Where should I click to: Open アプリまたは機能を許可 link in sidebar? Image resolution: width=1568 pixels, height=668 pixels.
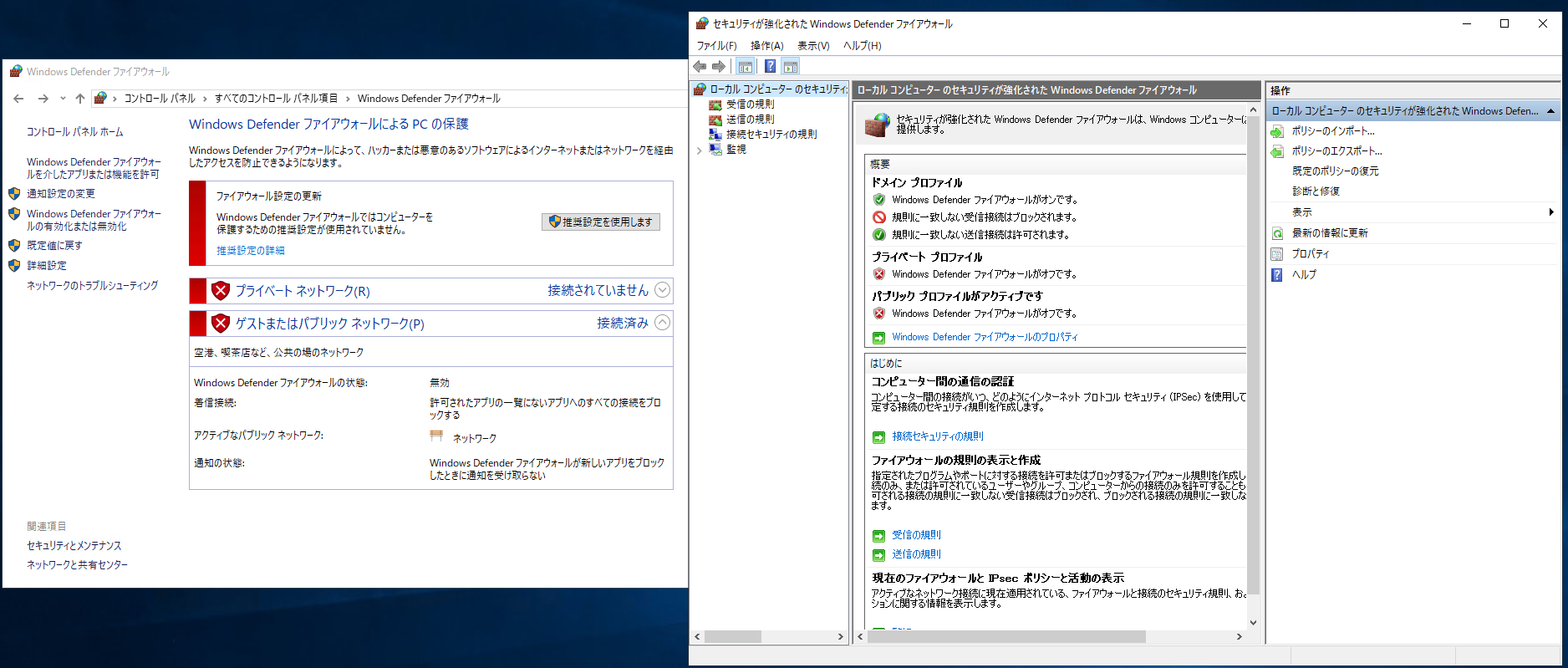click(x=93, y=168)
